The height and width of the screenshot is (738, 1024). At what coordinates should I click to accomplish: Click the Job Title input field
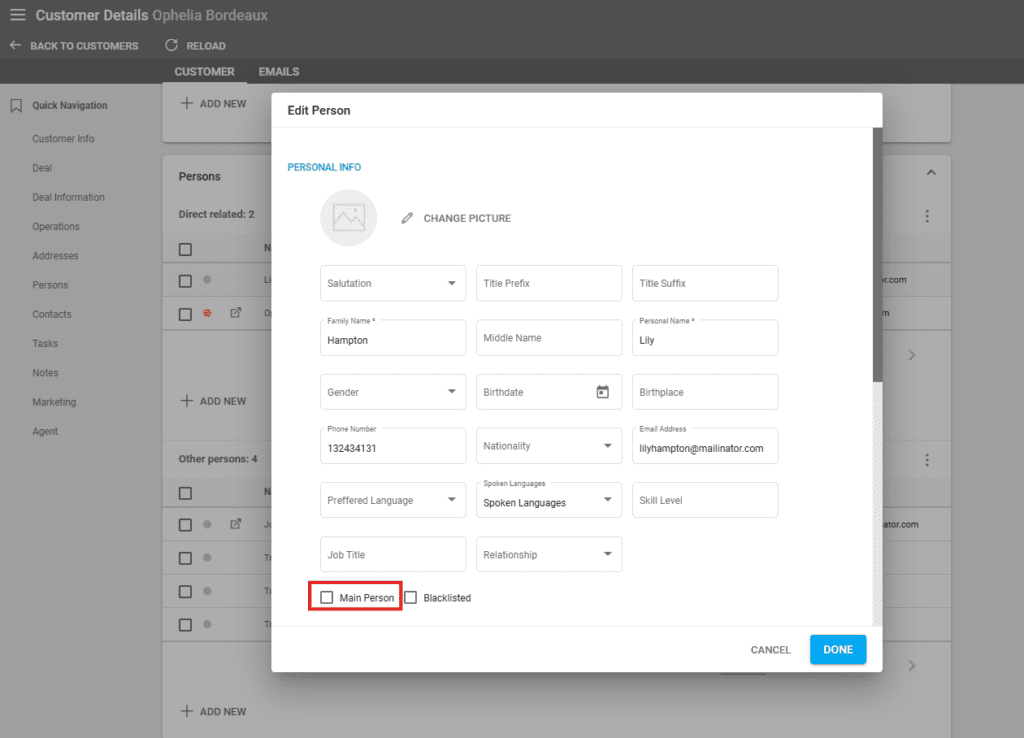tap(393, 554)
